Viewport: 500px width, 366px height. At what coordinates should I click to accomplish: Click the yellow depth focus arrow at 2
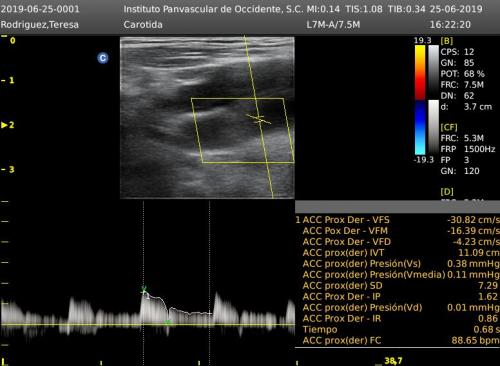(x=4, y=125)
